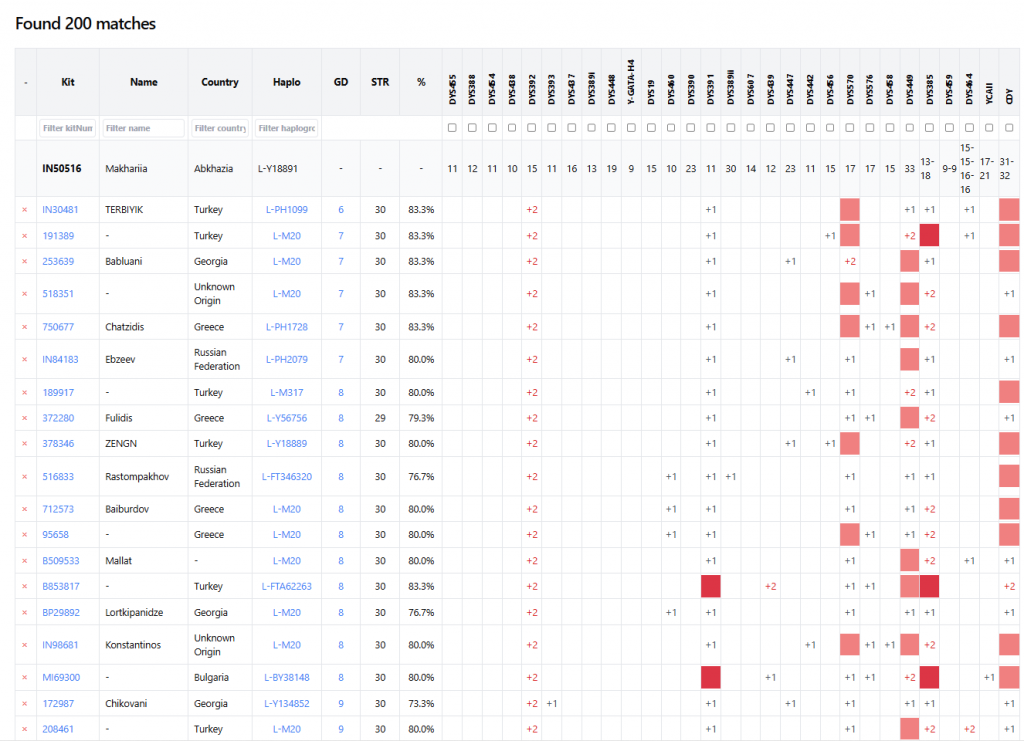1024x741 pixels.
Task: Tick the DYS455 column checkbox
Action: tap(452, 128)
